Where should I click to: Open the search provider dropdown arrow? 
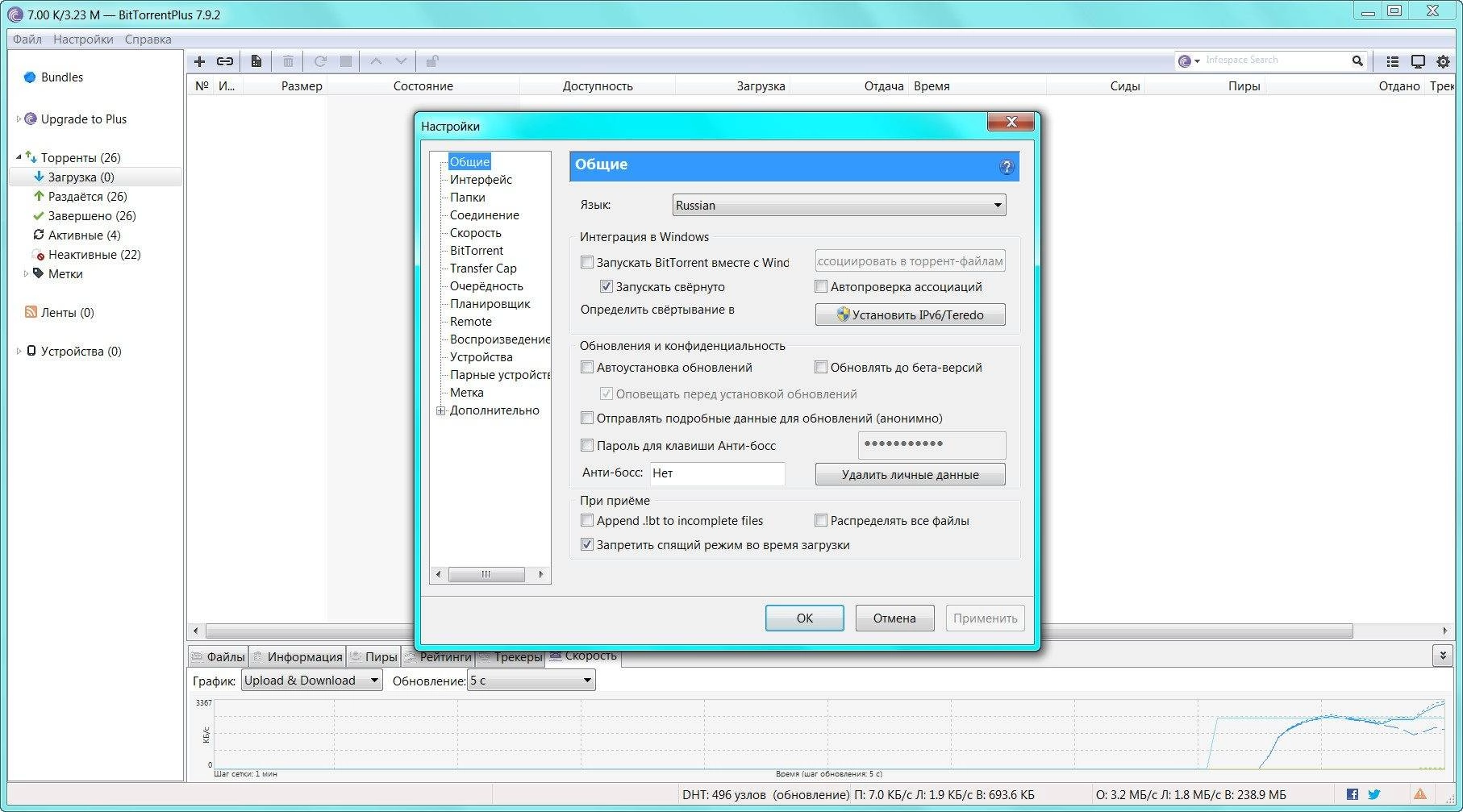click(1197, 61)
